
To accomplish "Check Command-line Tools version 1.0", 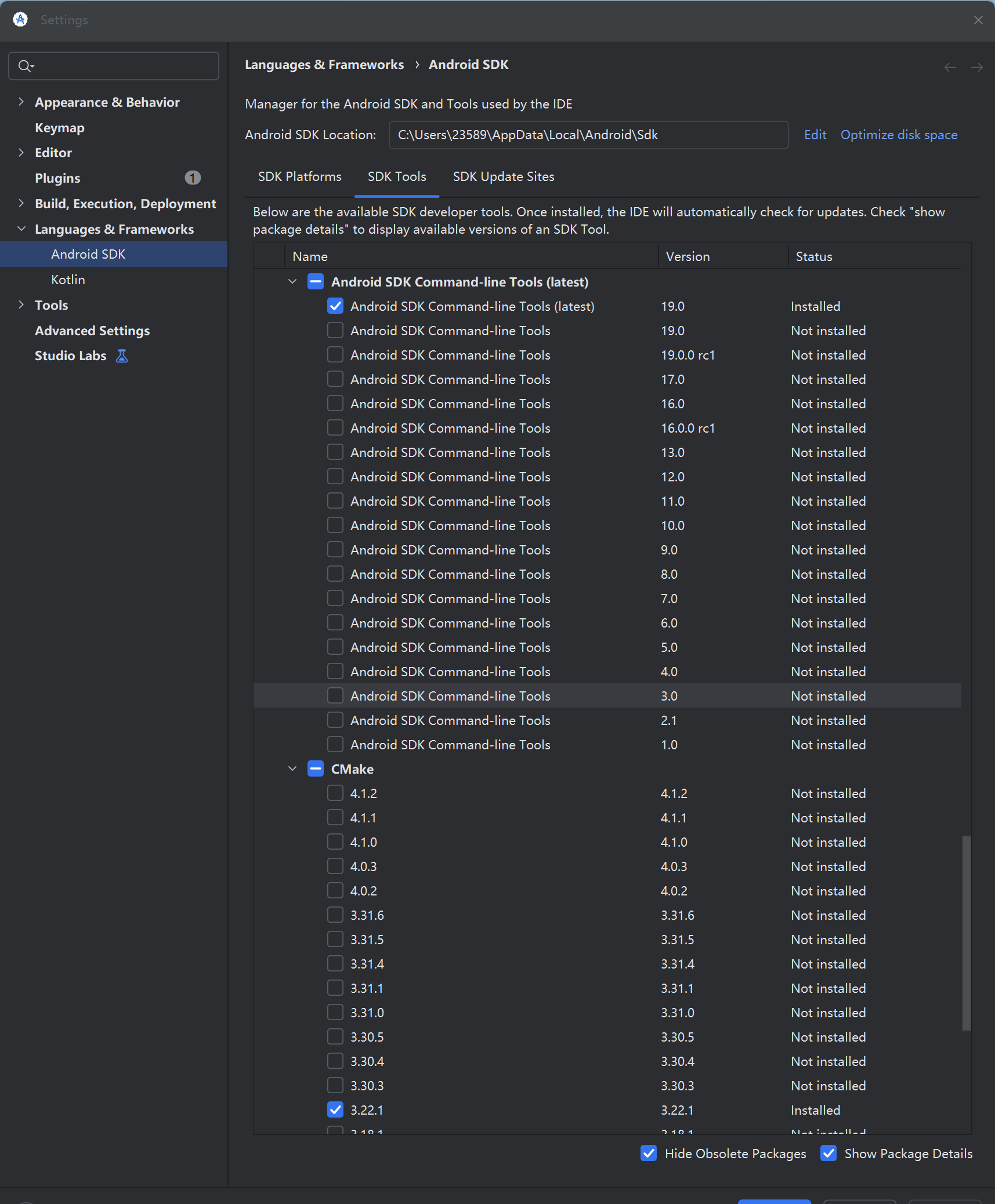I will (x=335, y=745).
